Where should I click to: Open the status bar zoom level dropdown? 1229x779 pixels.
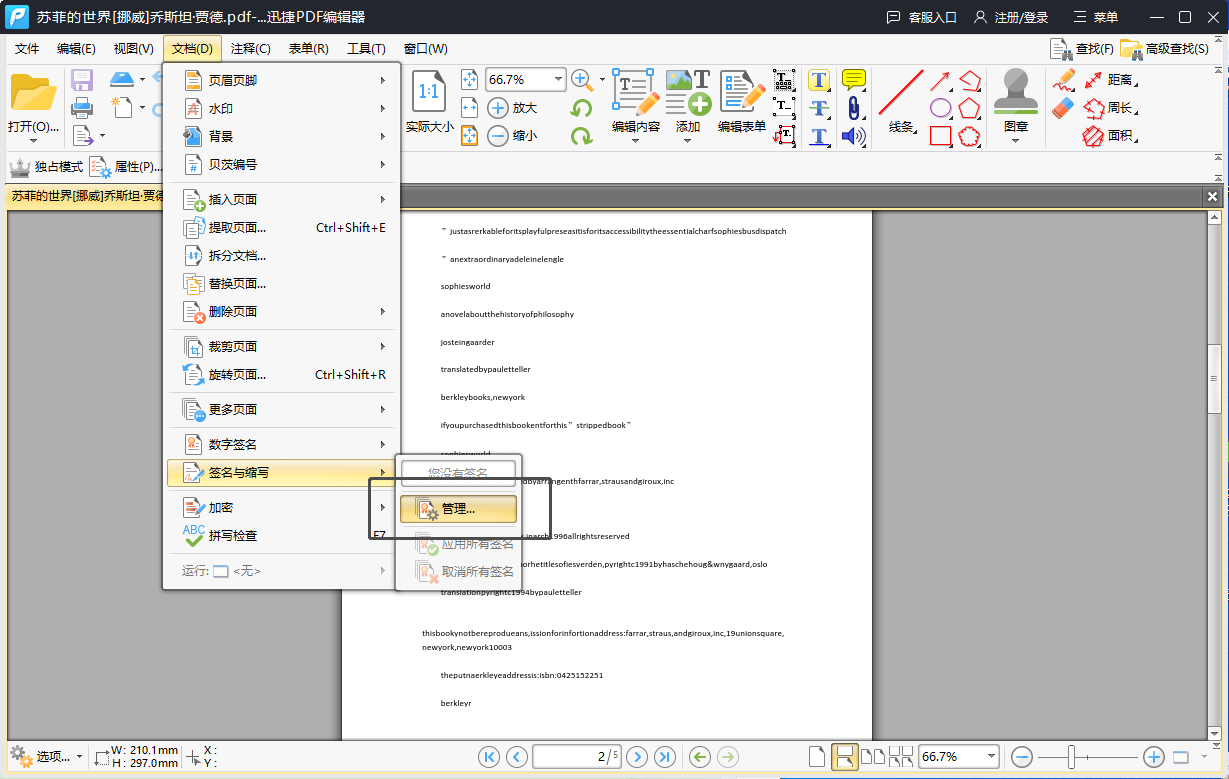[991, 757]
